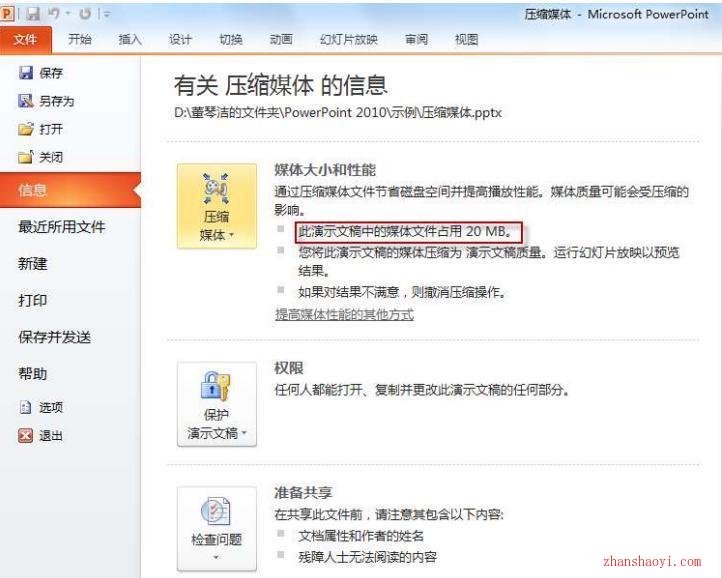Click the text 残障人士无法阅读的内容
This screenshot has width=722, height=578.
(367, 557)
